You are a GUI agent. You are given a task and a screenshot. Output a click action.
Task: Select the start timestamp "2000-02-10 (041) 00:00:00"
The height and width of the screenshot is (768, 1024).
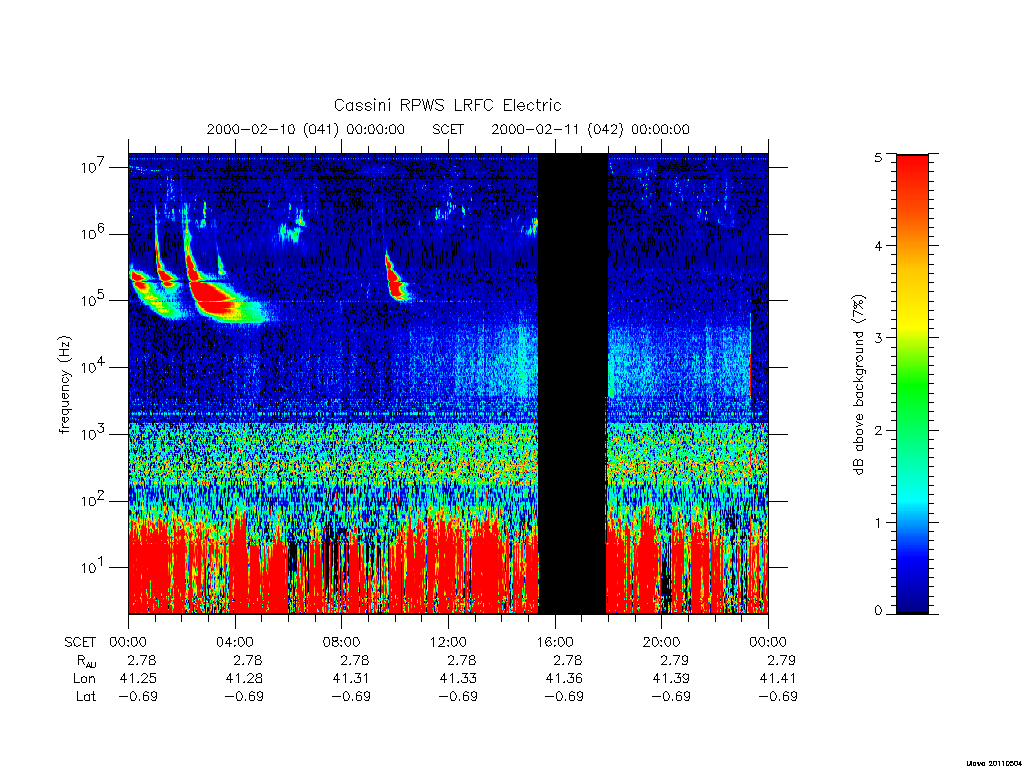(x=306, y=129)
